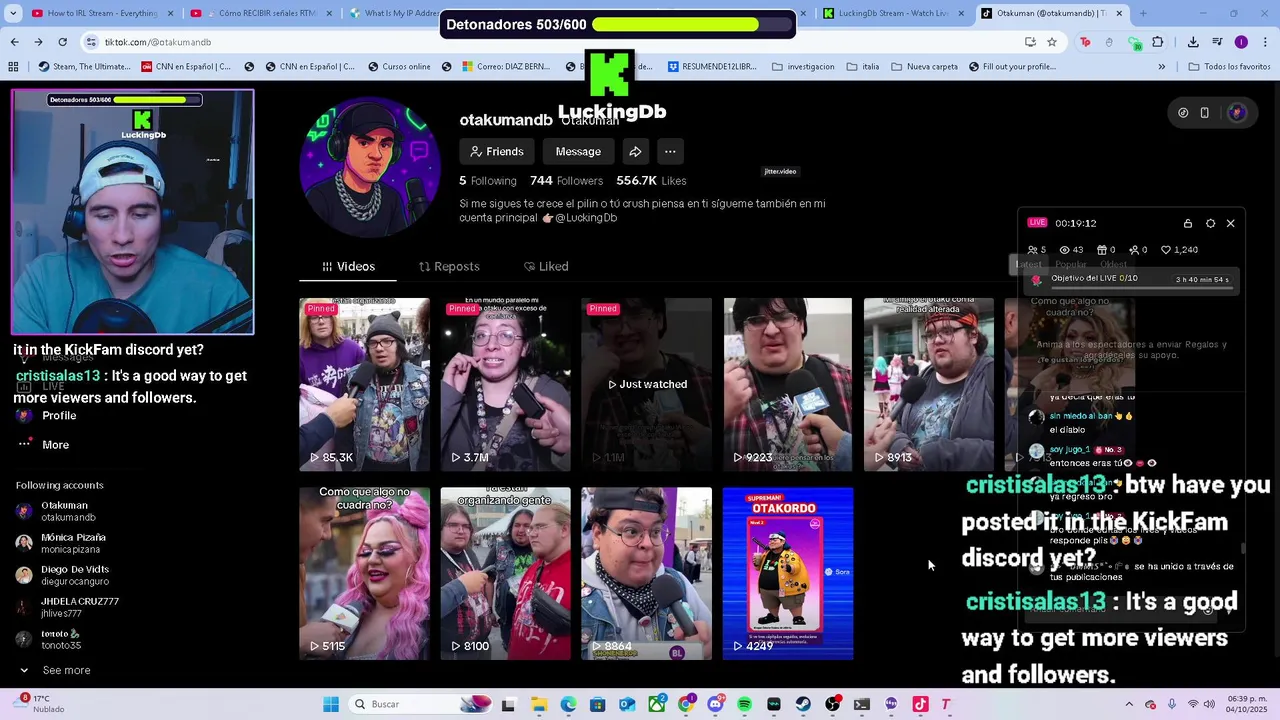Open the Steam, The Ultimate bookmark

[85, 67]
